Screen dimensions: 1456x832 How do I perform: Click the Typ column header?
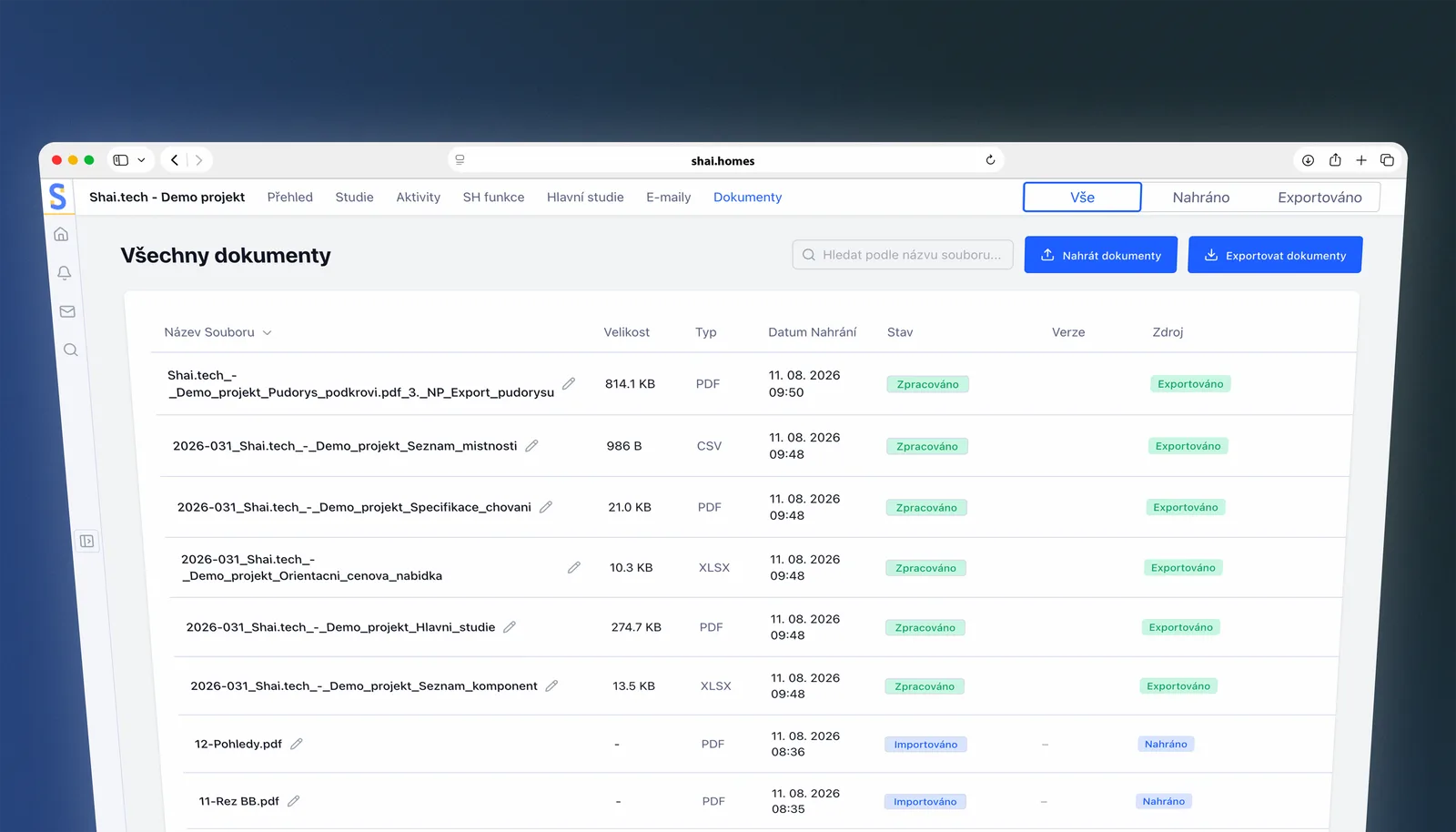pos(706,332)
